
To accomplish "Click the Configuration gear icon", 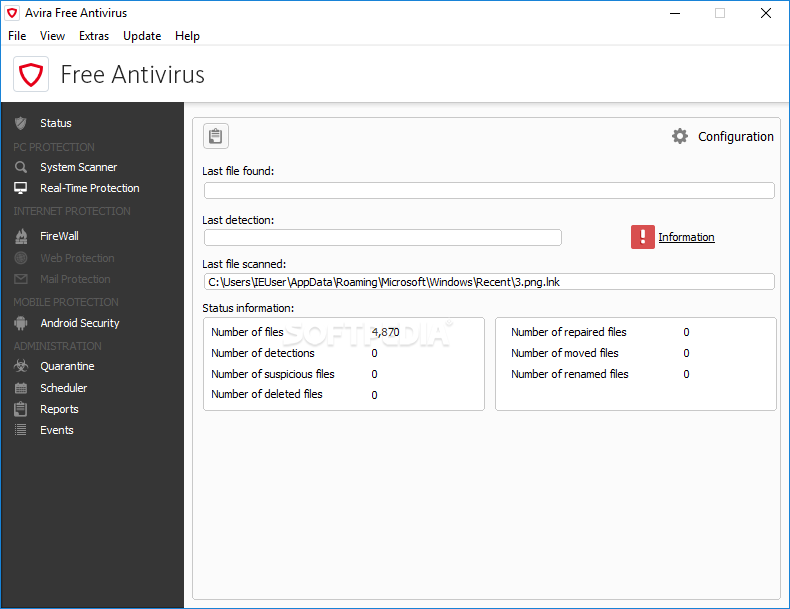I will pos(680,136).
